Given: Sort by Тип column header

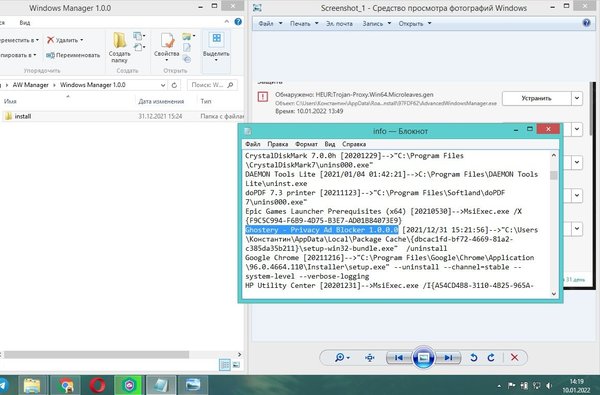Looking at the screenshot, I should click(x=206, y=101).
